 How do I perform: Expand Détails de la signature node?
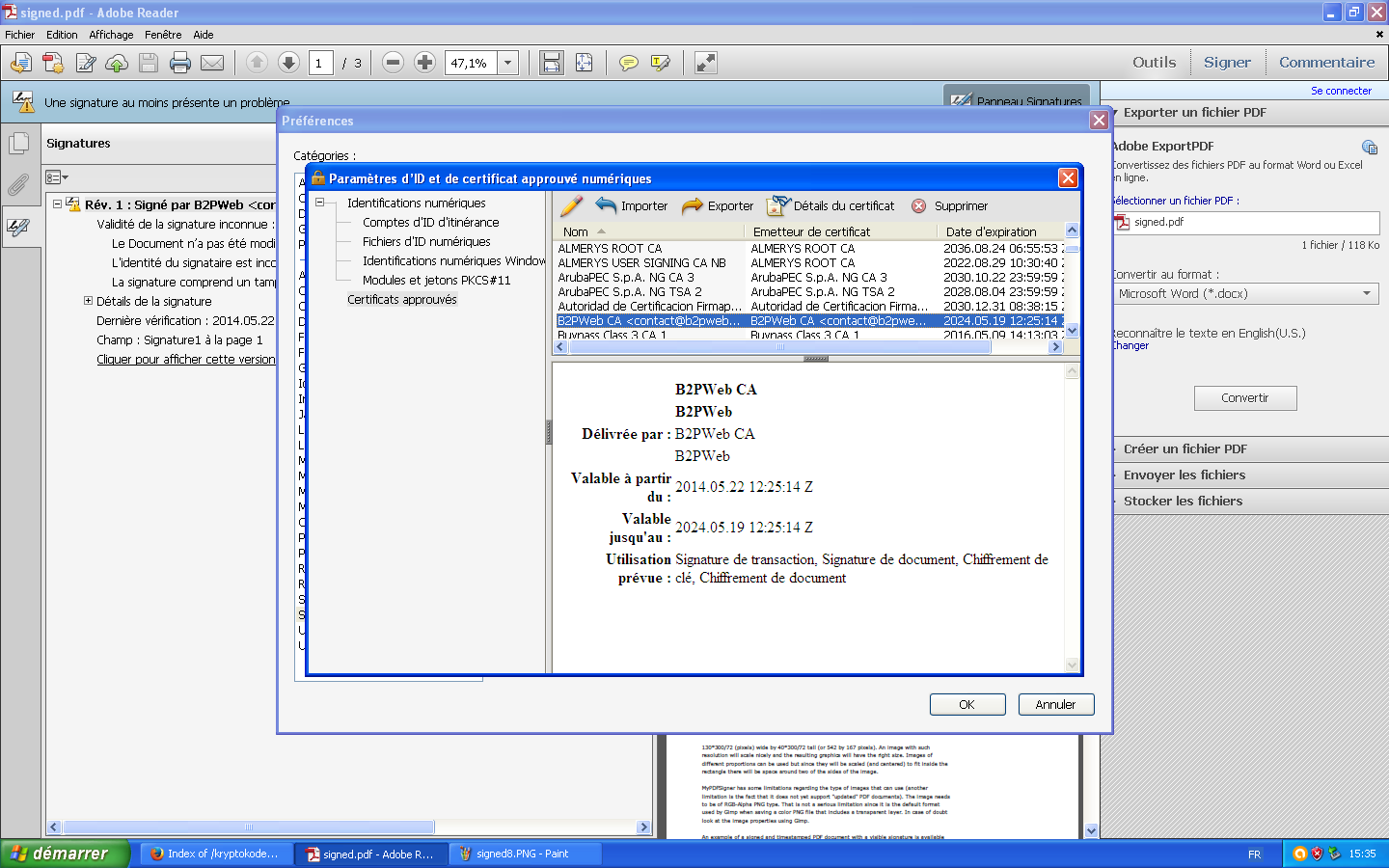[x=88, y=301]
